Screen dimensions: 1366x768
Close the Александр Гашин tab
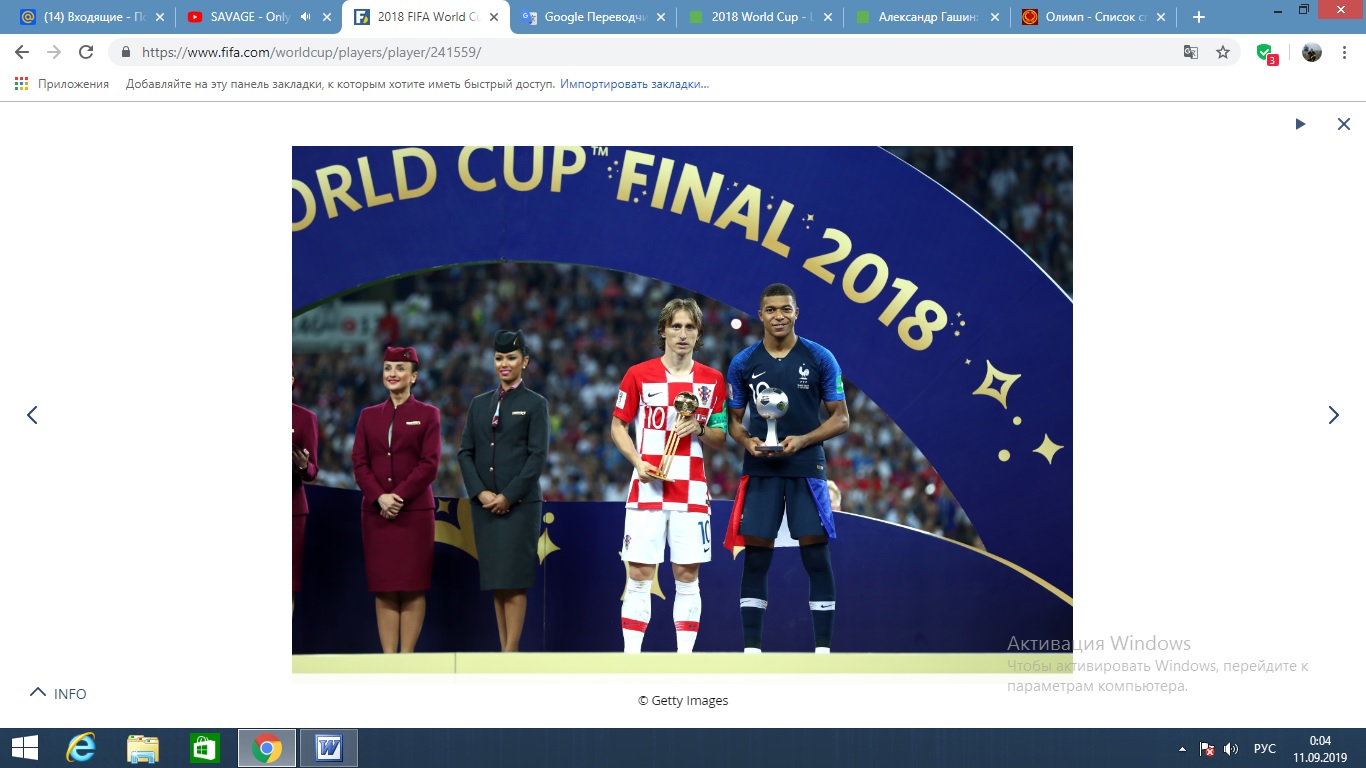[x=994, y=17]
